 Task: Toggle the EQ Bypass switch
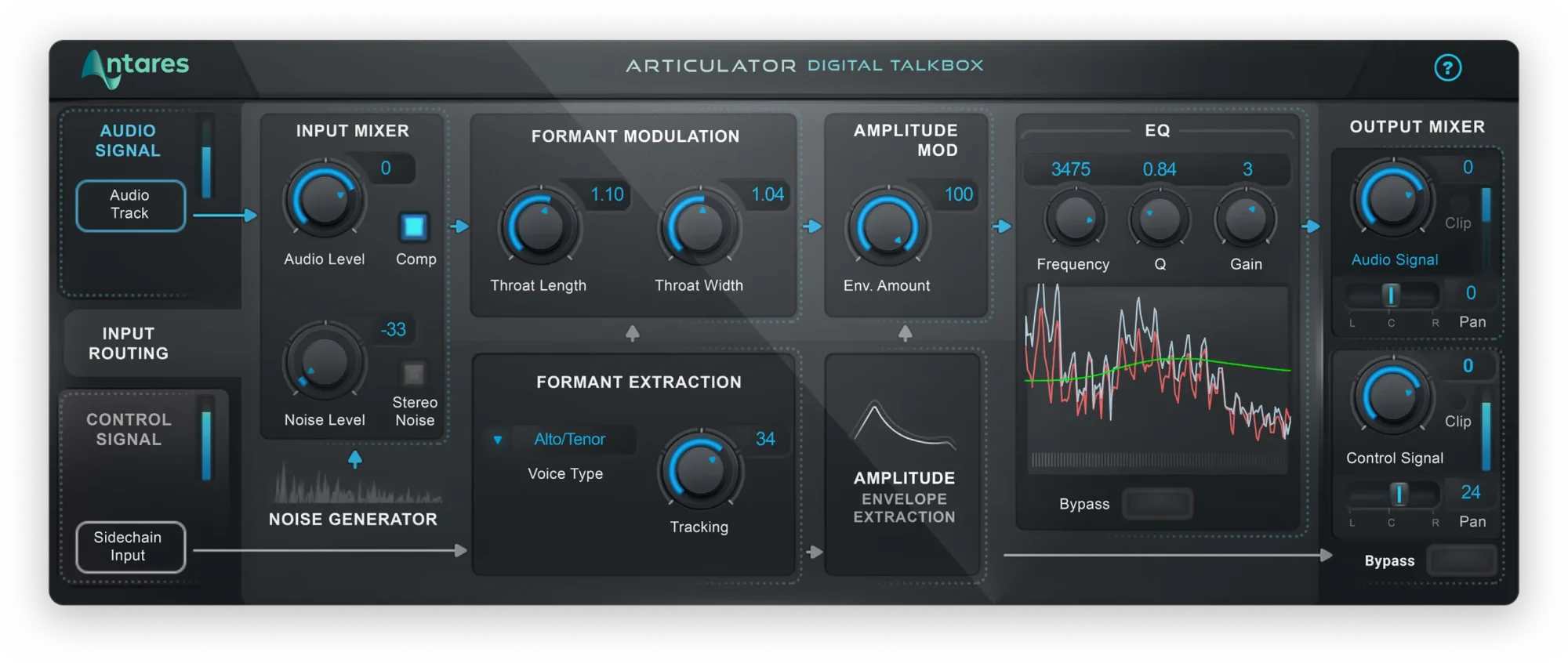1157,503
